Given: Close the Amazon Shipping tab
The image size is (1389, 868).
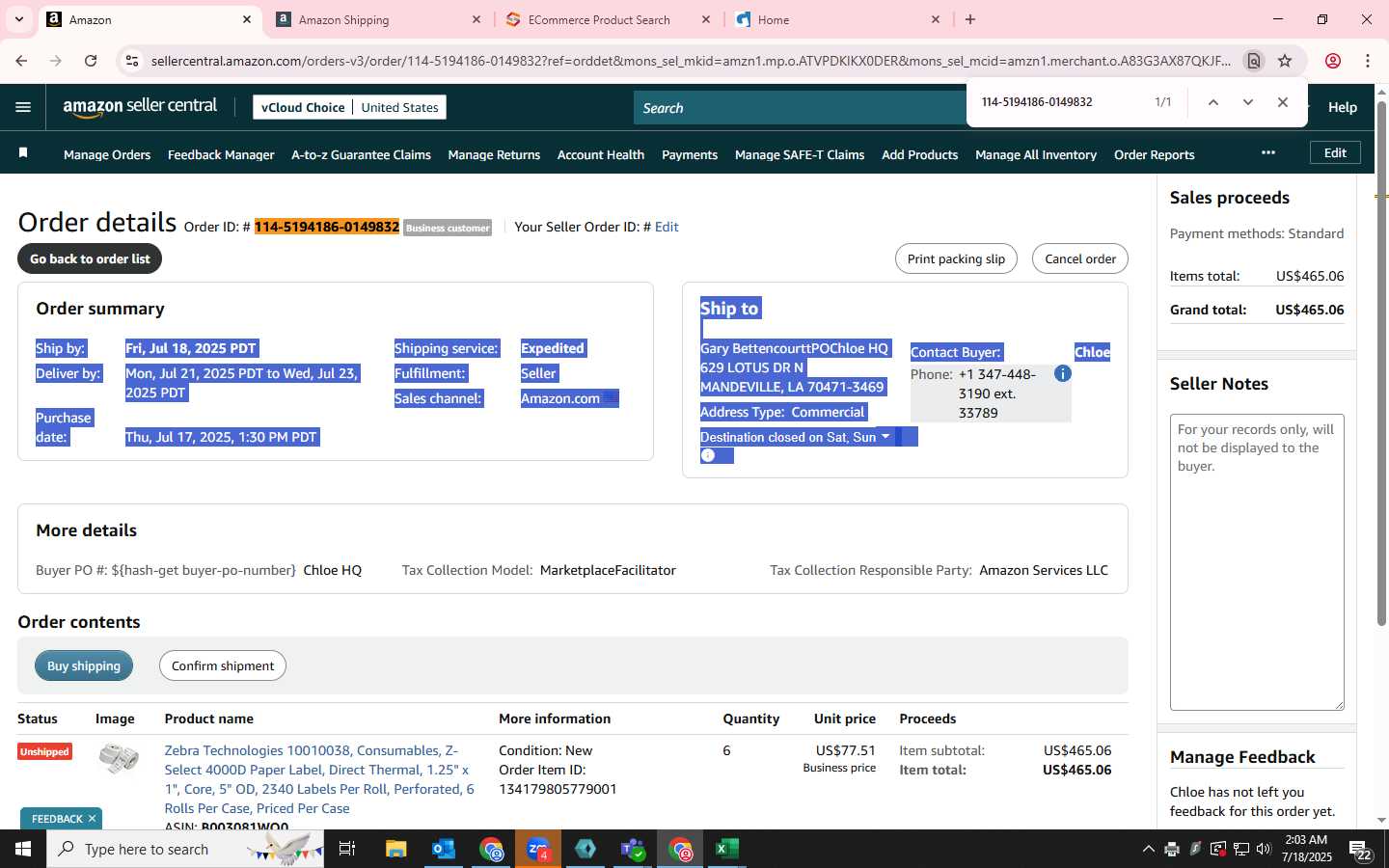Looking at the screenshot, I should tap(477, 19).
